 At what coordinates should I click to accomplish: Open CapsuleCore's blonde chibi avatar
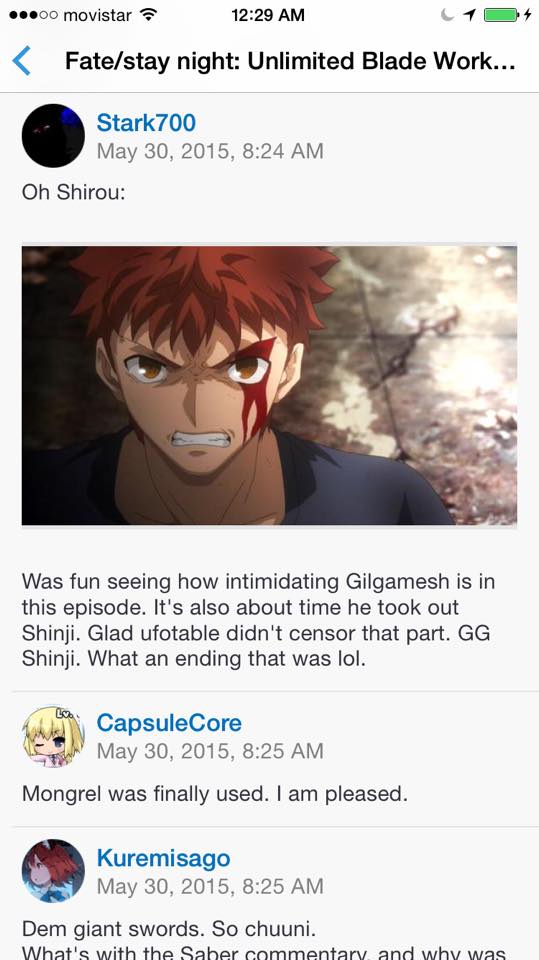click(x=53, y=736)
